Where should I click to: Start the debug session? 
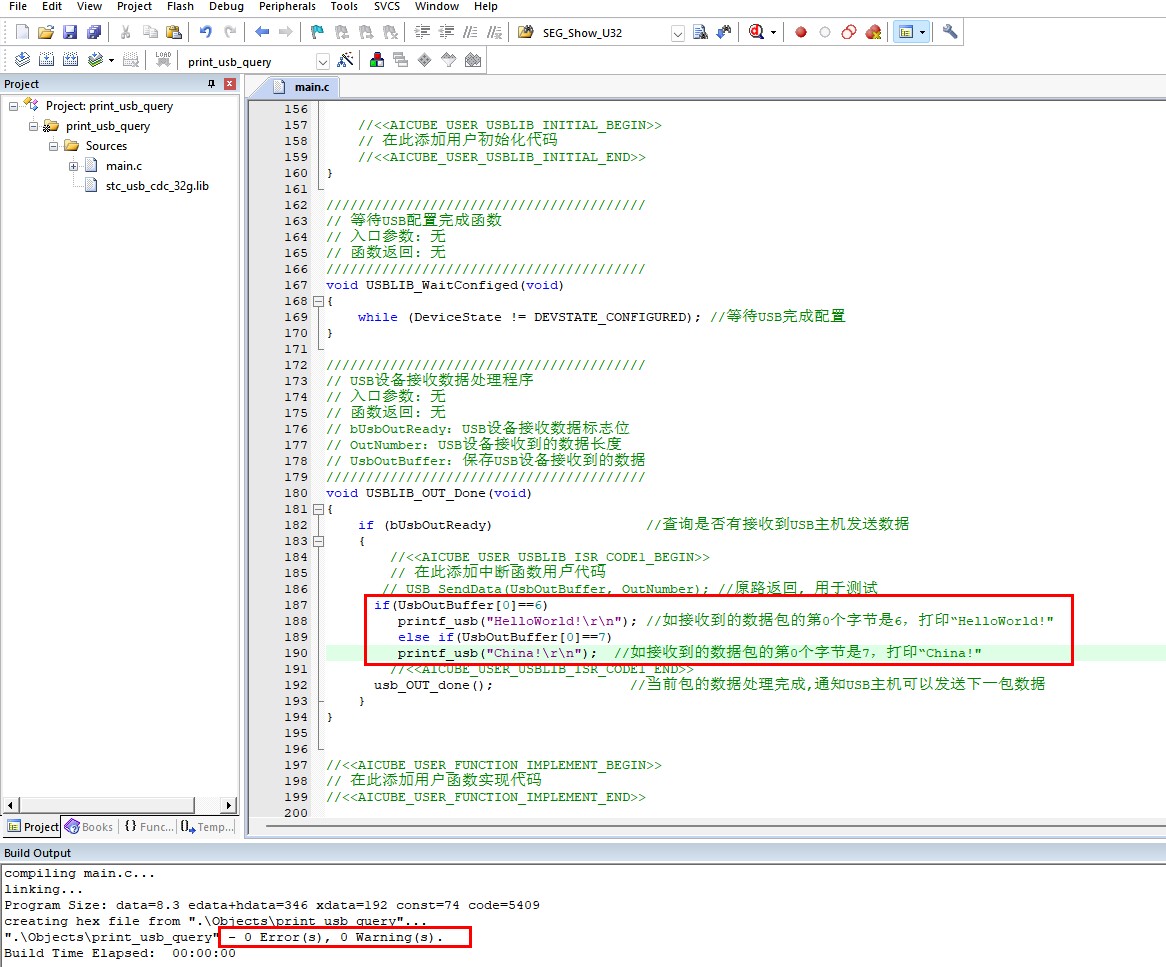[x=756, y=32]
